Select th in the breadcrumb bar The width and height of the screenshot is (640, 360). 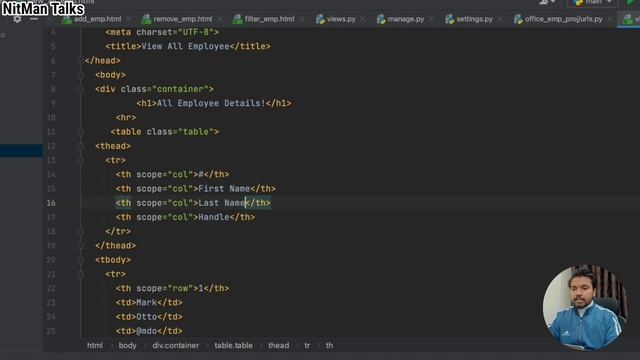[329, 345]
